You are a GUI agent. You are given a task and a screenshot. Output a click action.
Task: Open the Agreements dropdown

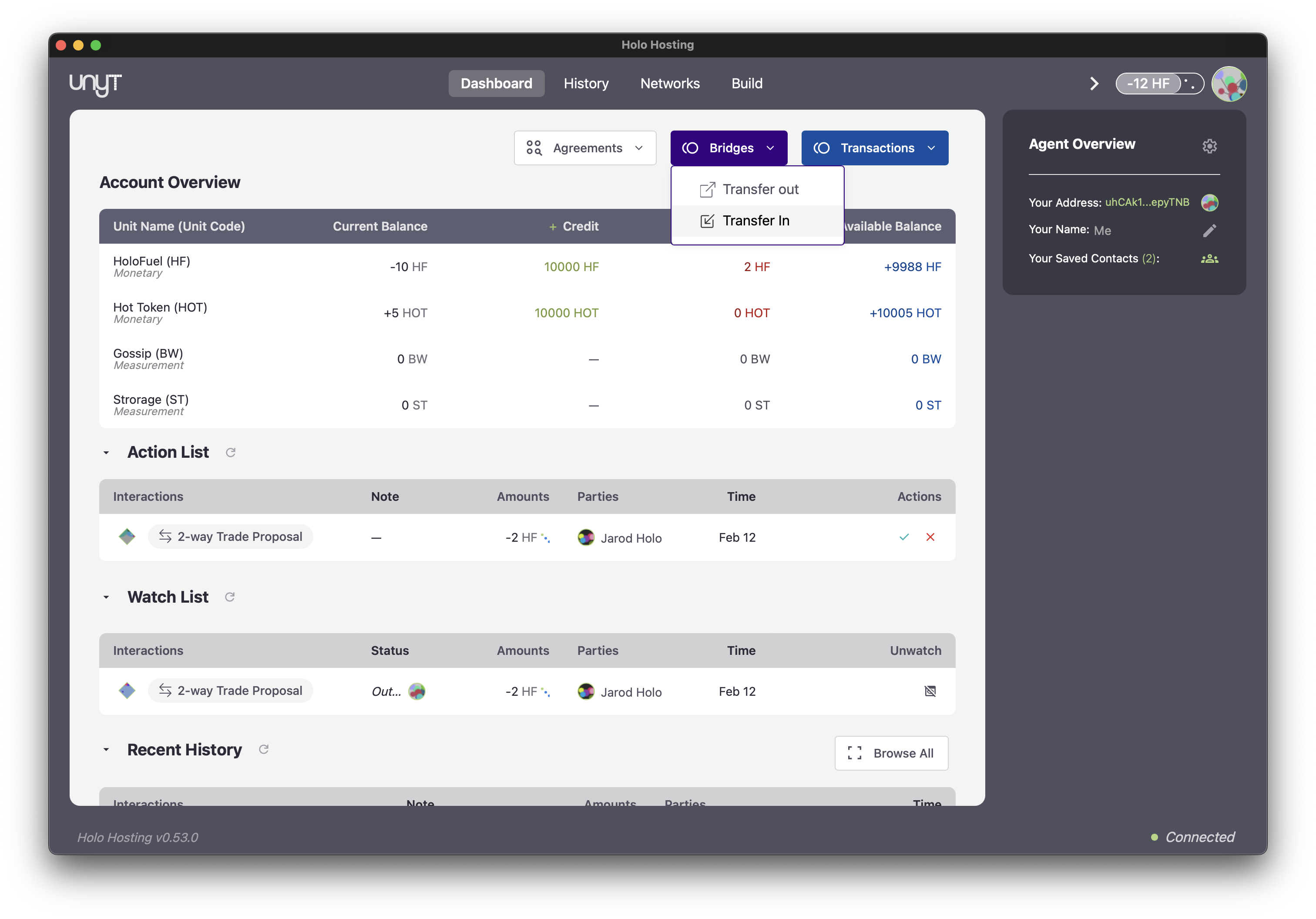pos(584,148)
